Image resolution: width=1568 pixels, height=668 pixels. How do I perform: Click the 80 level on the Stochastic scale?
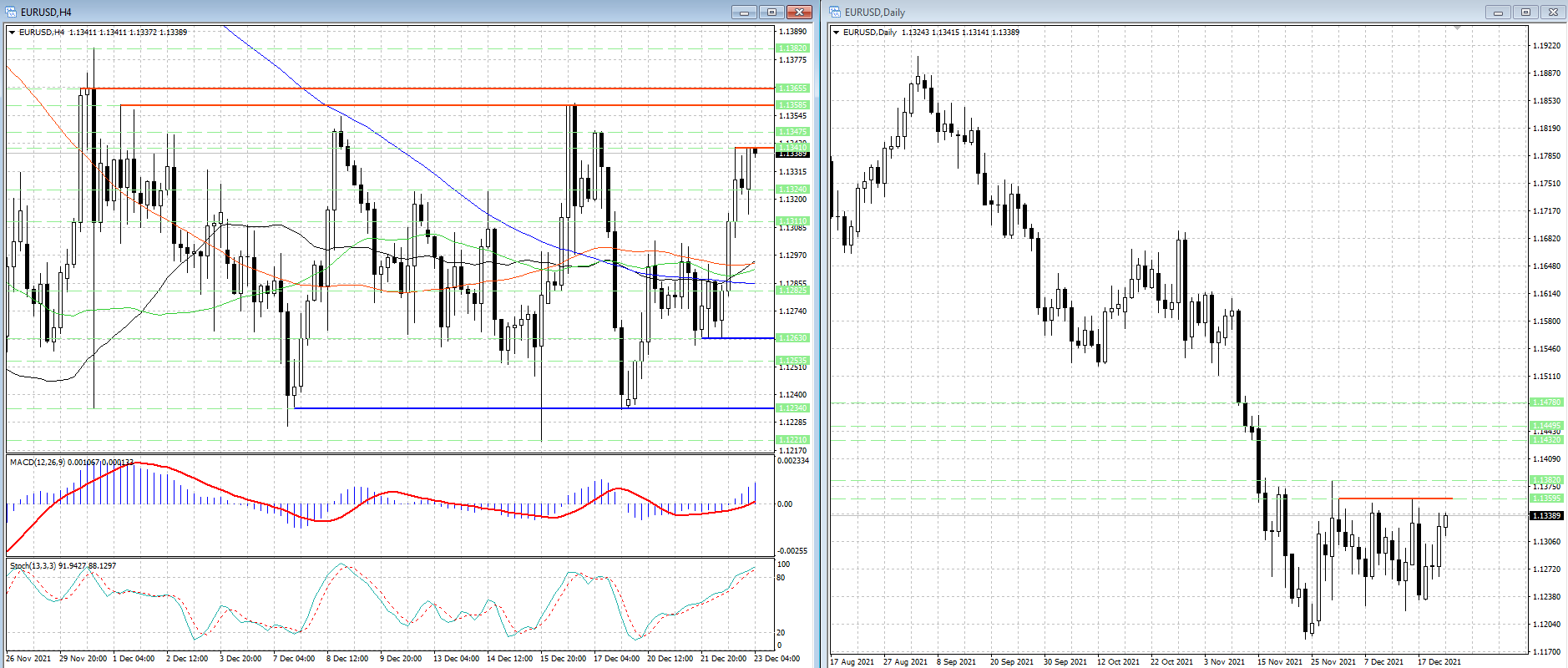(x=781, y=578)
